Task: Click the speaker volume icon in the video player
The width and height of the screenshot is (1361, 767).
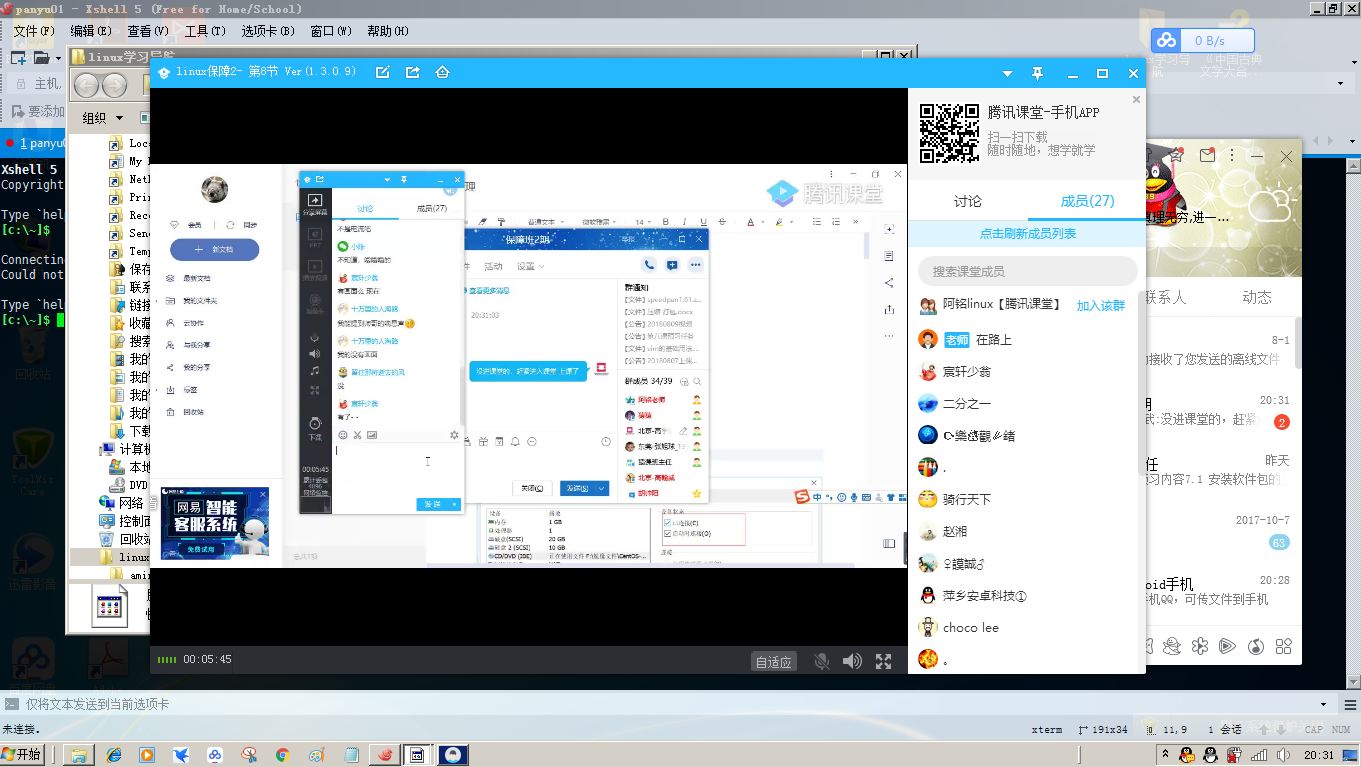Action: pos(852,661)
